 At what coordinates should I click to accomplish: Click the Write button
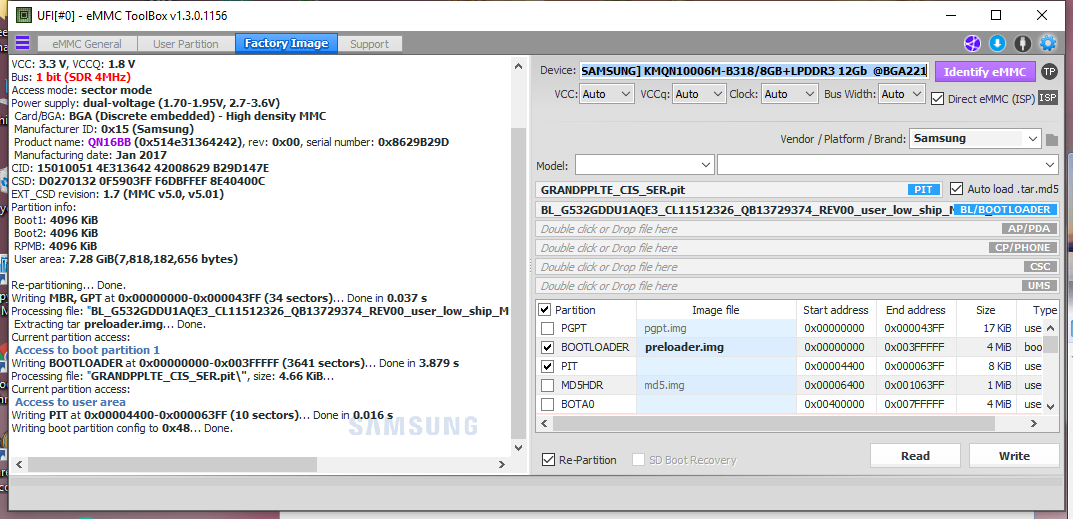click(1014, 456)
